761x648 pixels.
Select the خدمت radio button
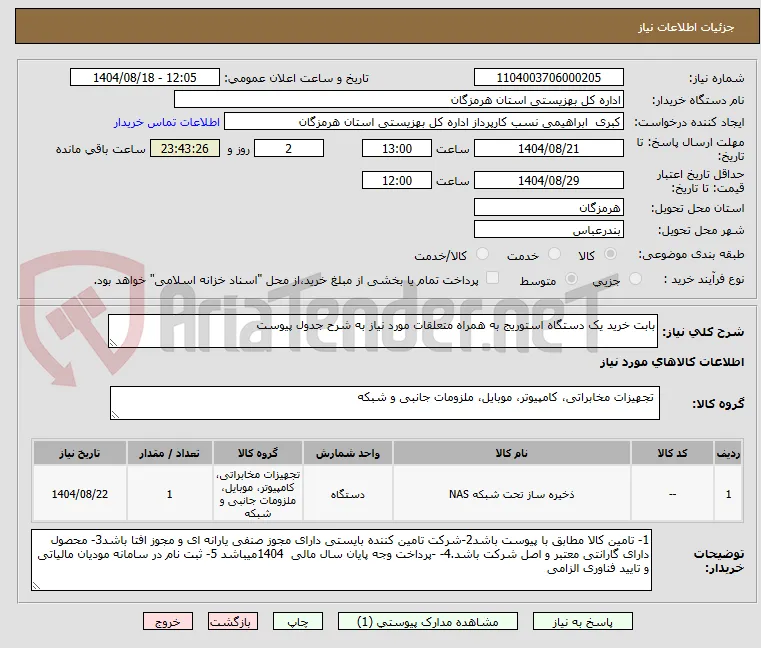pos(554,254)
